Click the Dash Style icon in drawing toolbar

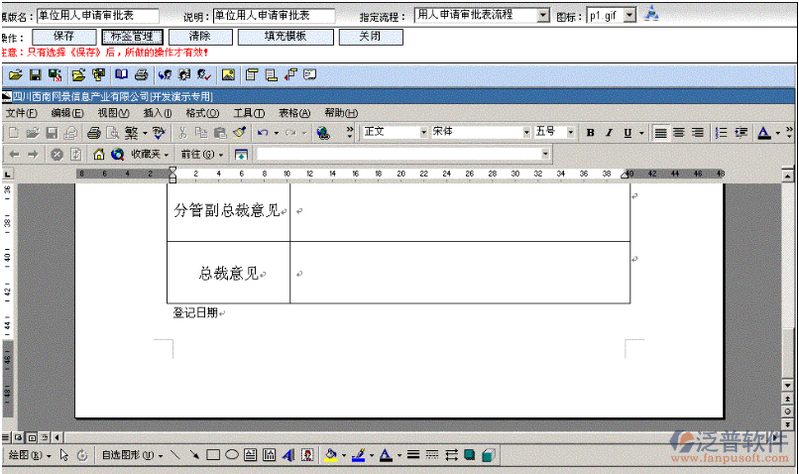[x=432, y=455]
